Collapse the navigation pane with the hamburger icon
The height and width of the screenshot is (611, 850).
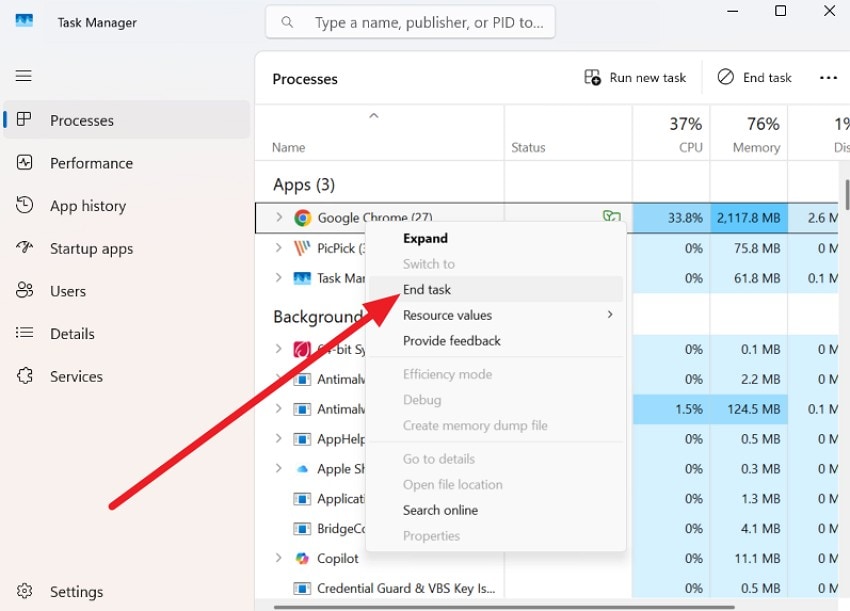coord(23,75)
